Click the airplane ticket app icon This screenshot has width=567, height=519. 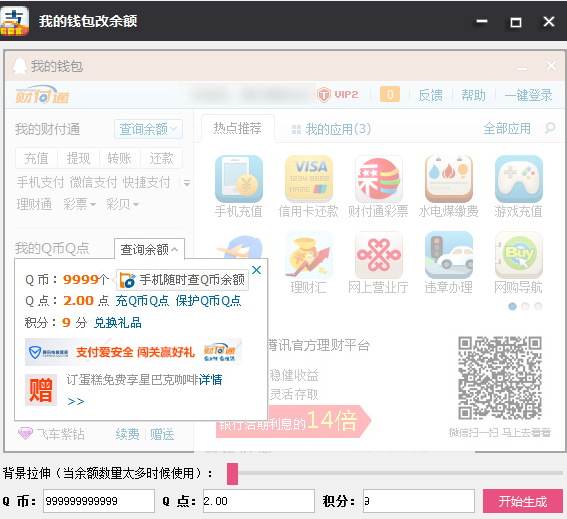(239, 246)
